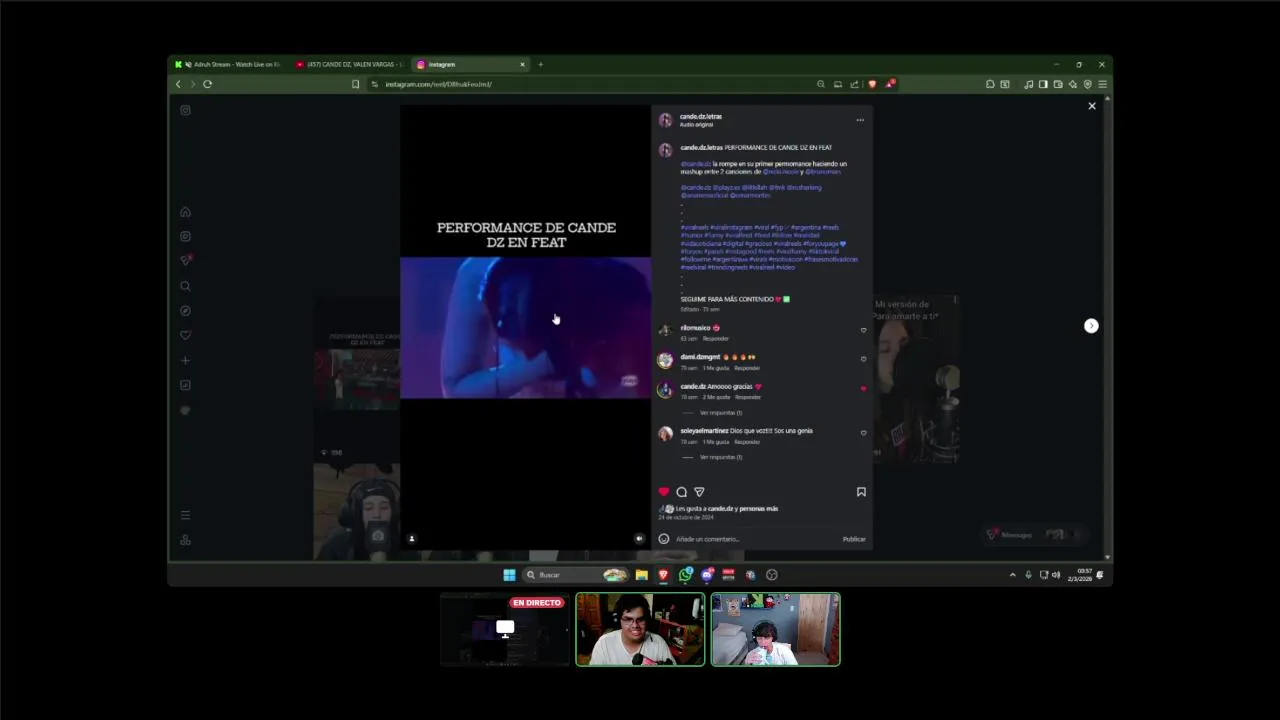
Task: Click the tagged-people icon on the reel video
Action: 411,539
